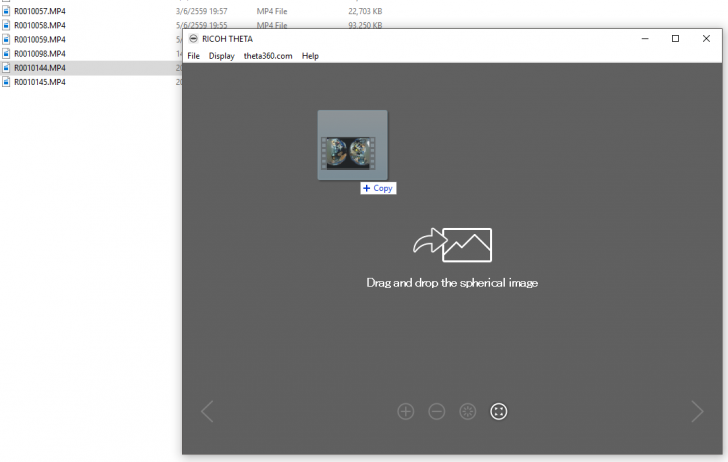The width and height of the screenshot is (728, 462).
Task: Select file R0010145.MP4 in Explorer
Action: point(40,82)
